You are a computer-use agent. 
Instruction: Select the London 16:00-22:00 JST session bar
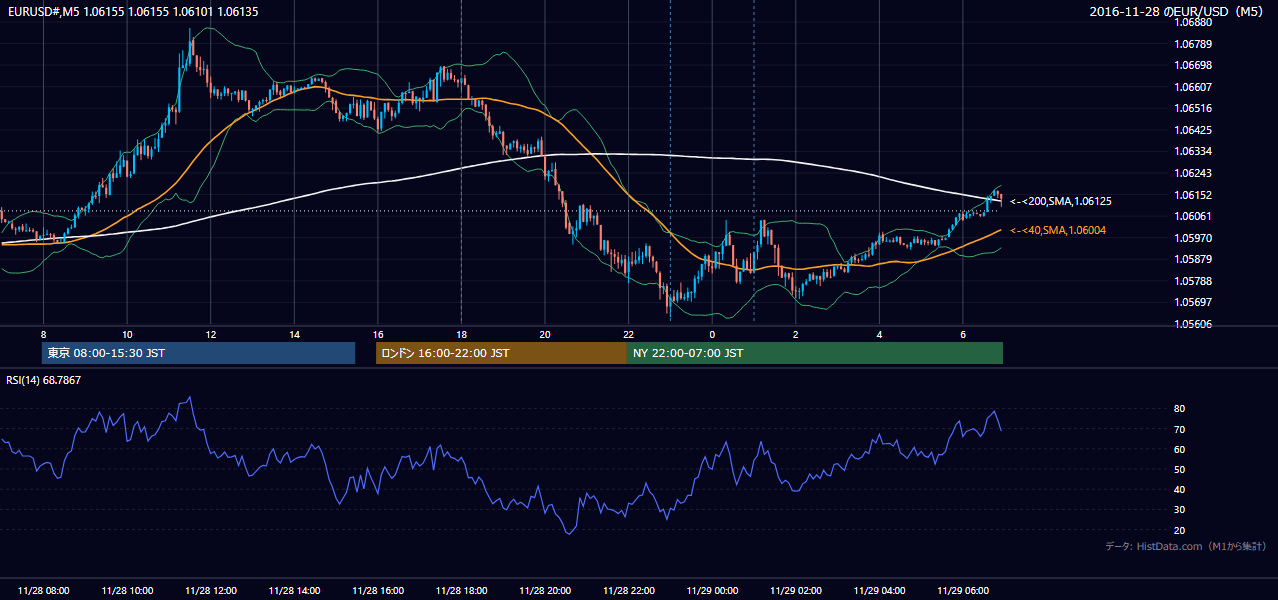[x=501, y=353]
